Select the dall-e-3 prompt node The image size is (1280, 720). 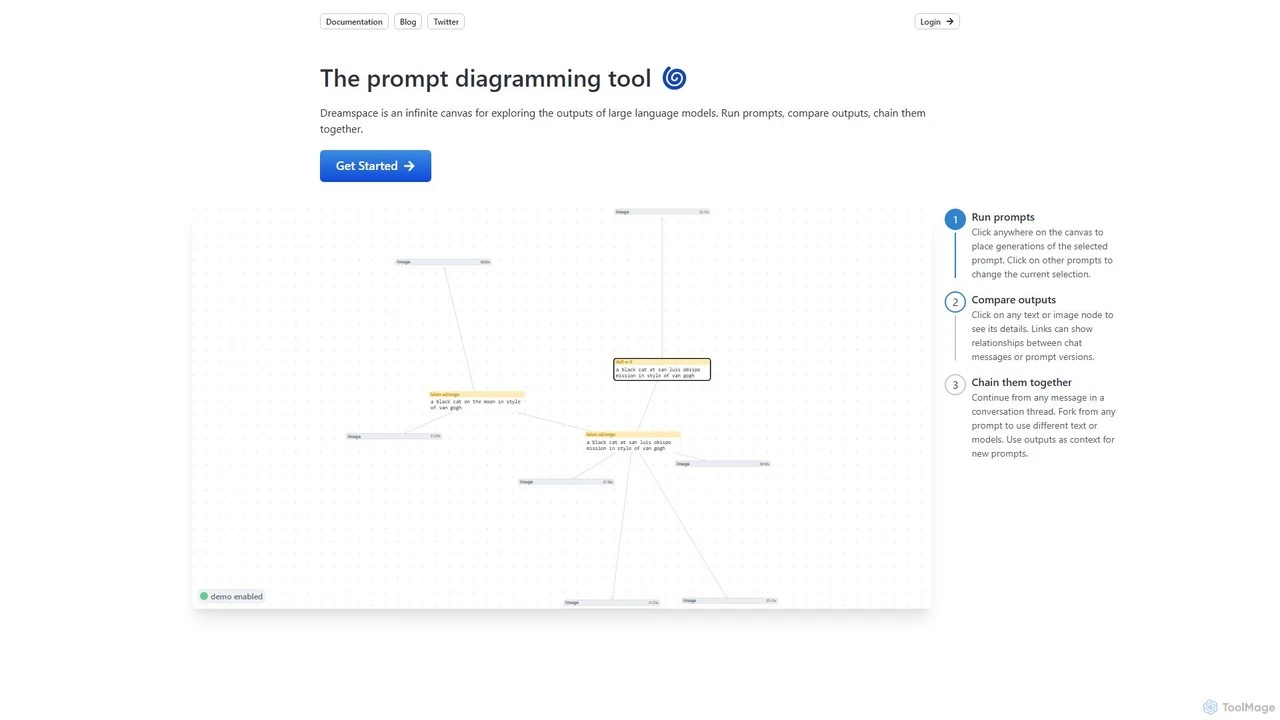(662, 369)
